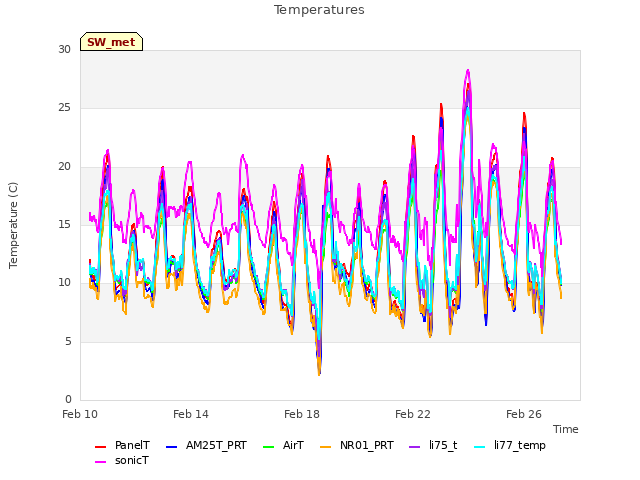
Task: Click the magenta sonicT color marker
Action: (x=100, y=462)
